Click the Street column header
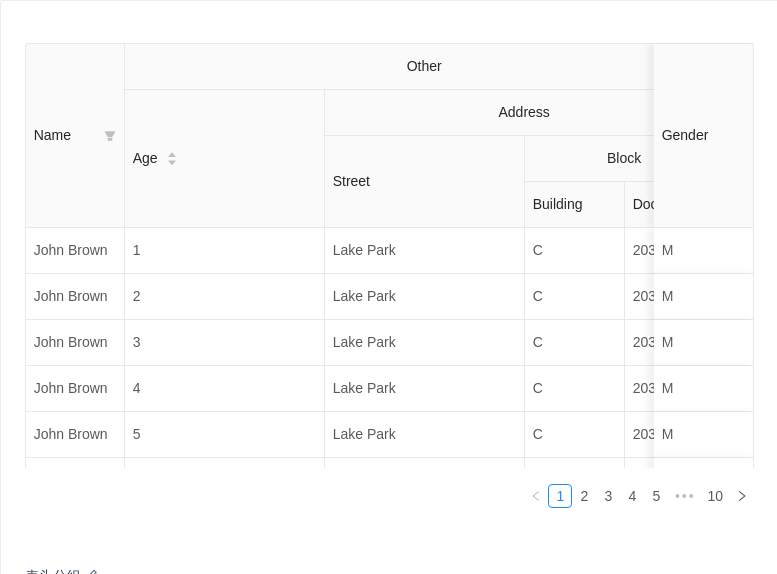This screenshot has width=777, height=574. [x=425, y=181]
